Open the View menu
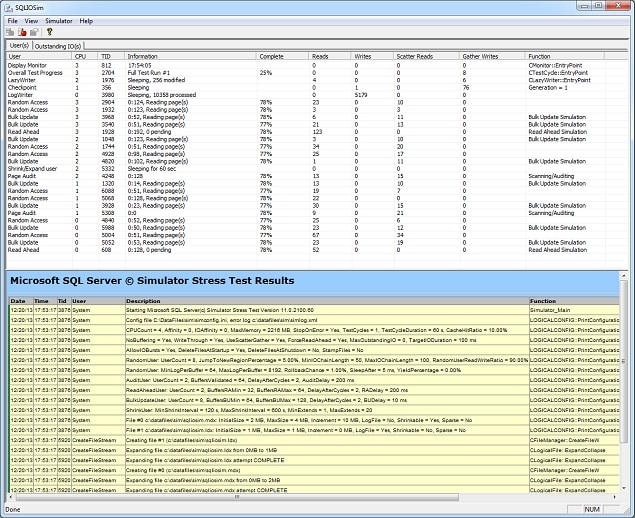635x518 pixels. click(31, 21)
